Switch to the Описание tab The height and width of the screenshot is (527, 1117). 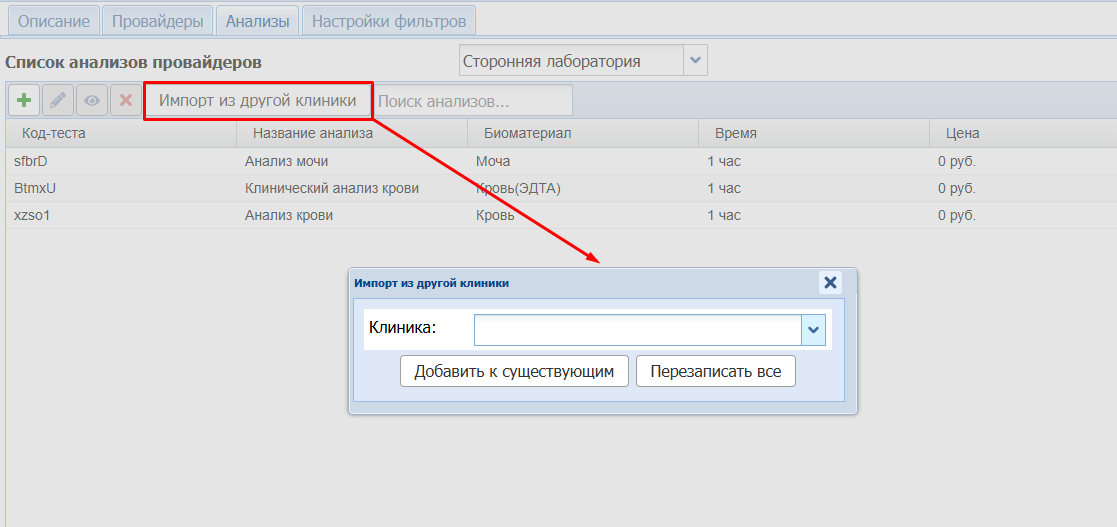coord(54,21)
